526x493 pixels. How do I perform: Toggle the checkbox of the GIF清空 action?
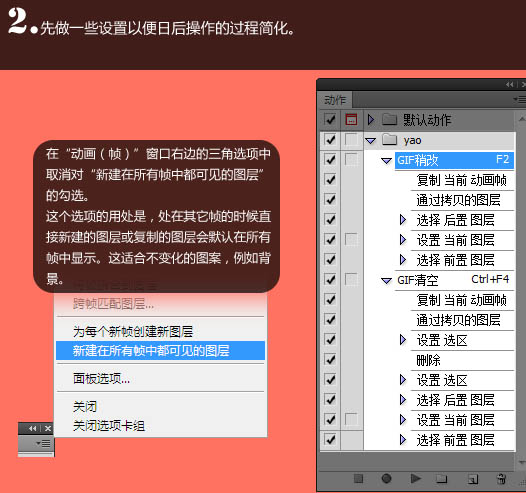pyautogui.click(x=330, y=279)
